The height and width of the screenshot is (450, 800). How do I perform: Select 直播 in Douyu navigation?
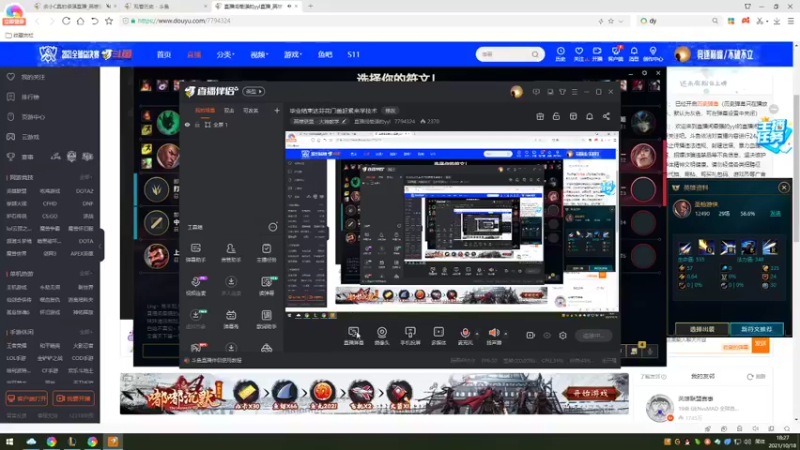[194, 55]
